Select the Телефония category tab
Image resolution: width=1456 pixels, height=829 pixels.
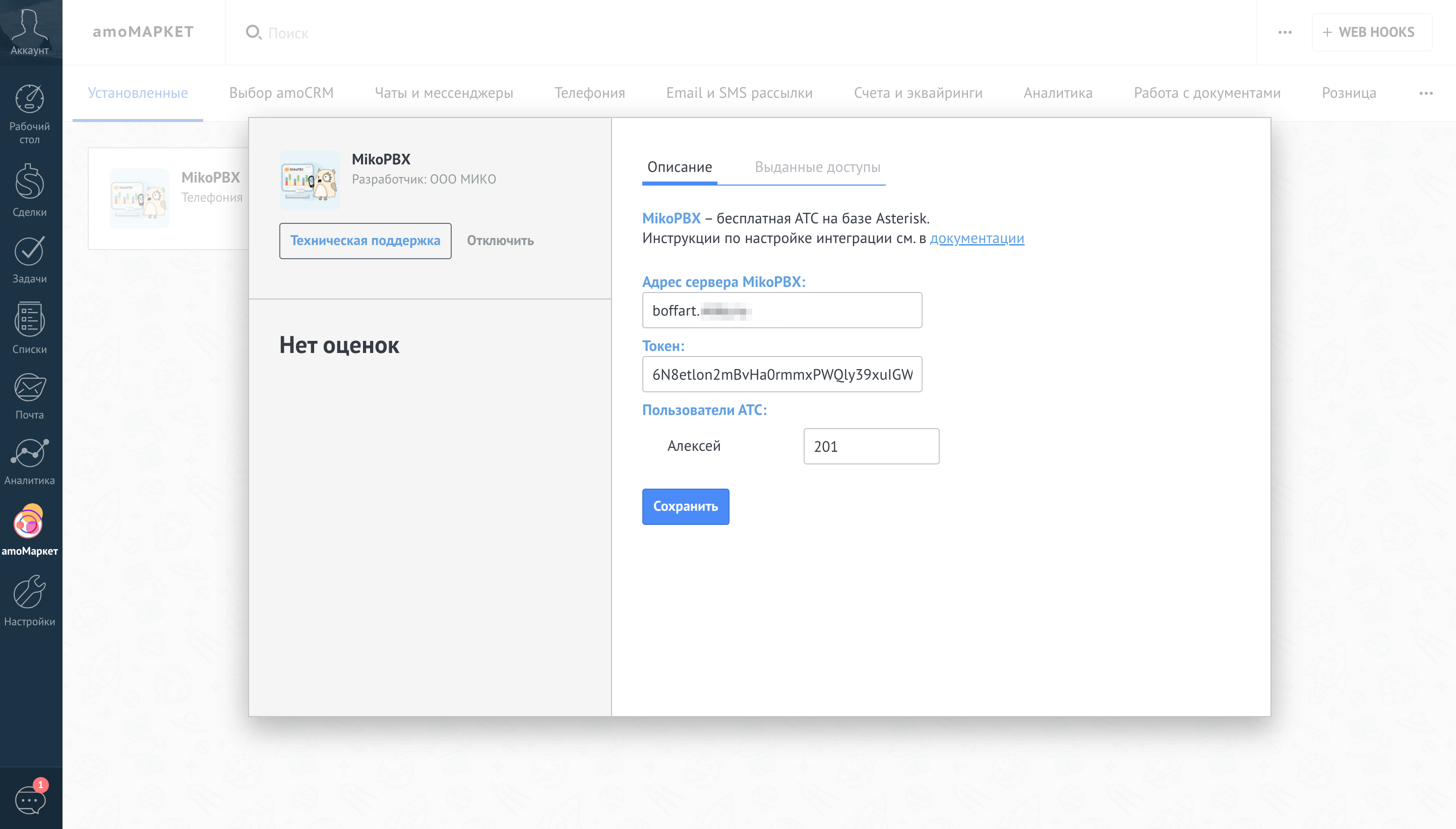[x=589, y=93]
